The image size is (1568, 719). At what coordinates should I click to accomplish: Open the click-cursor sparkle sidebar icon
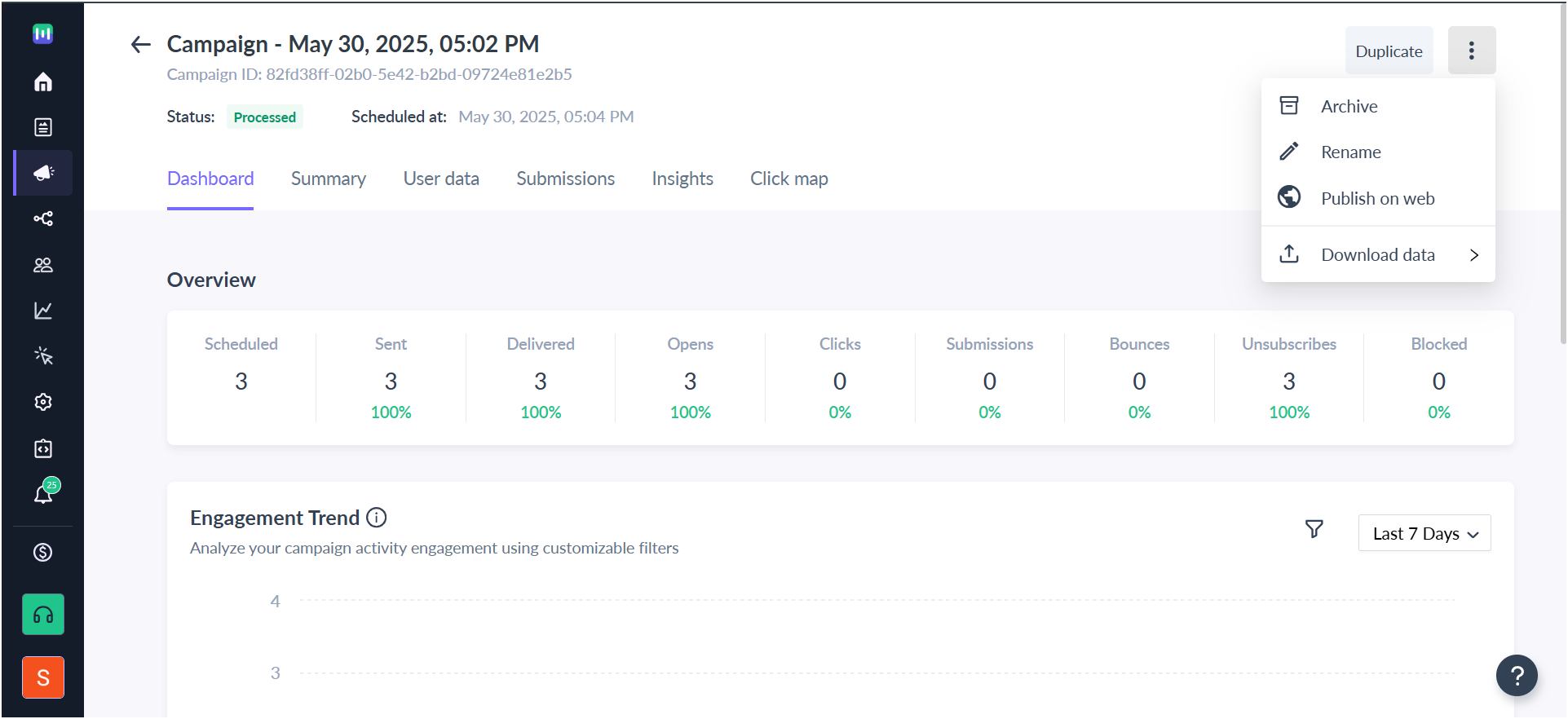click(x=43, y=356)
